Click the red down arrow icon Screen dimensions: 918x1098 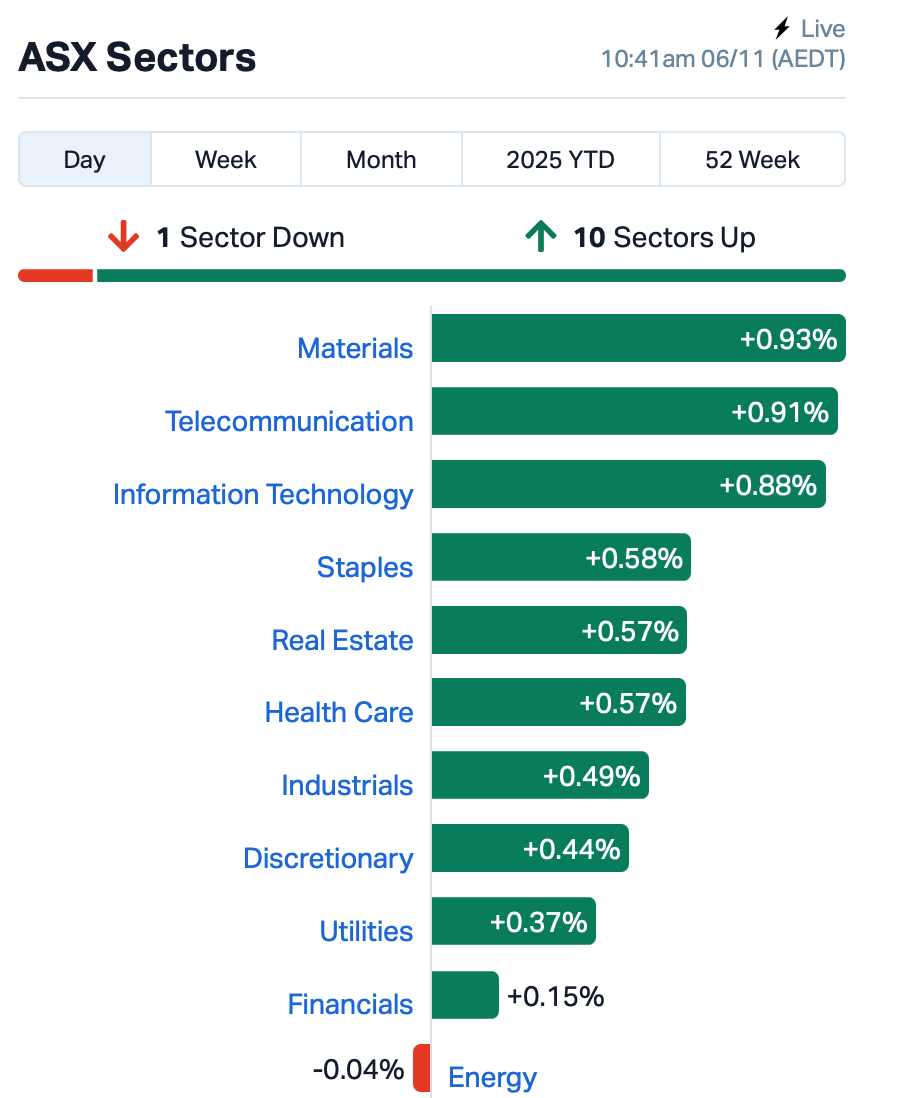click(x=124, y=238)
